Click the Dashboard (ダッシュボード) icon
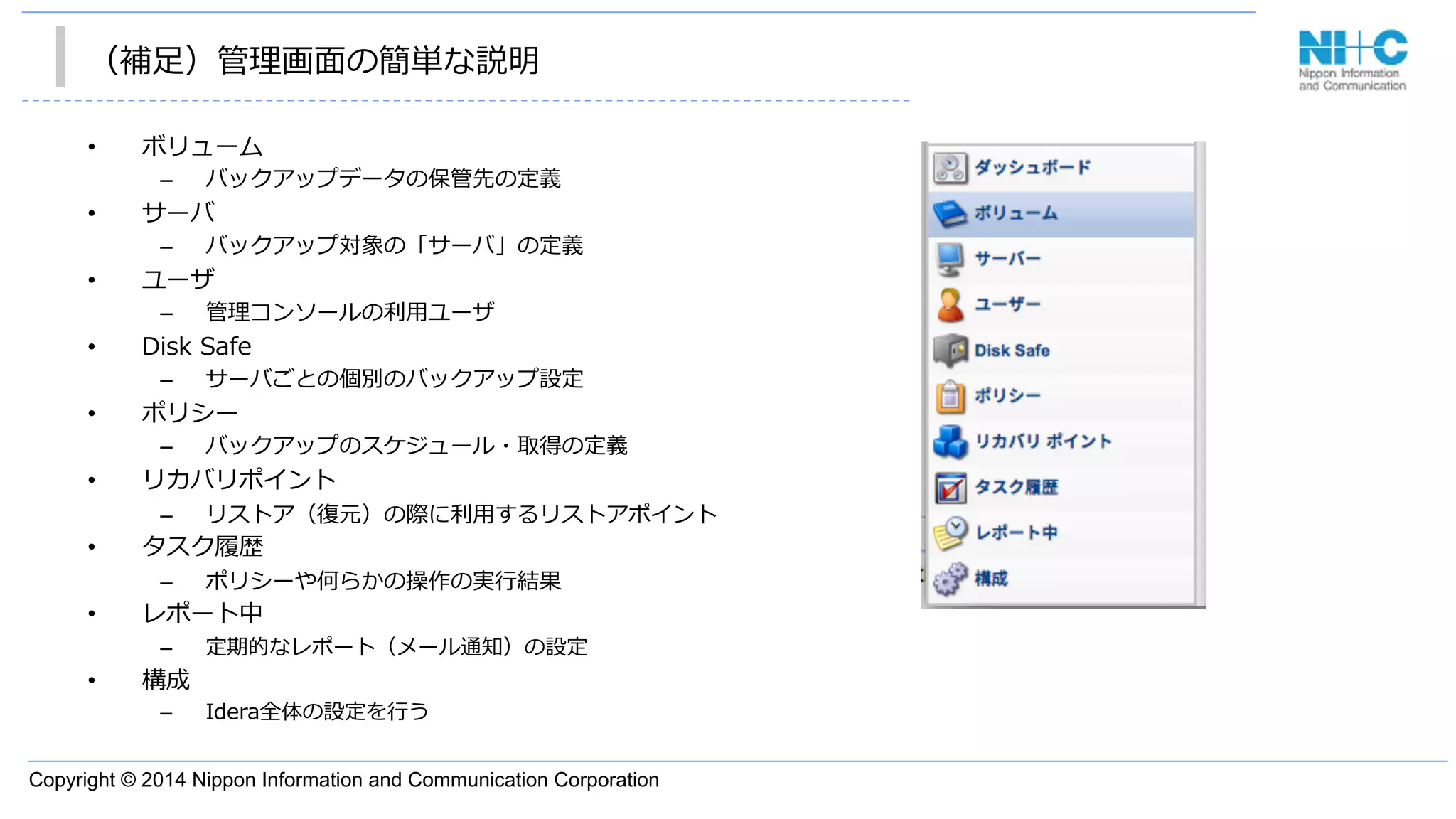This screenshot has height=819, width=1456. (950, 168)
